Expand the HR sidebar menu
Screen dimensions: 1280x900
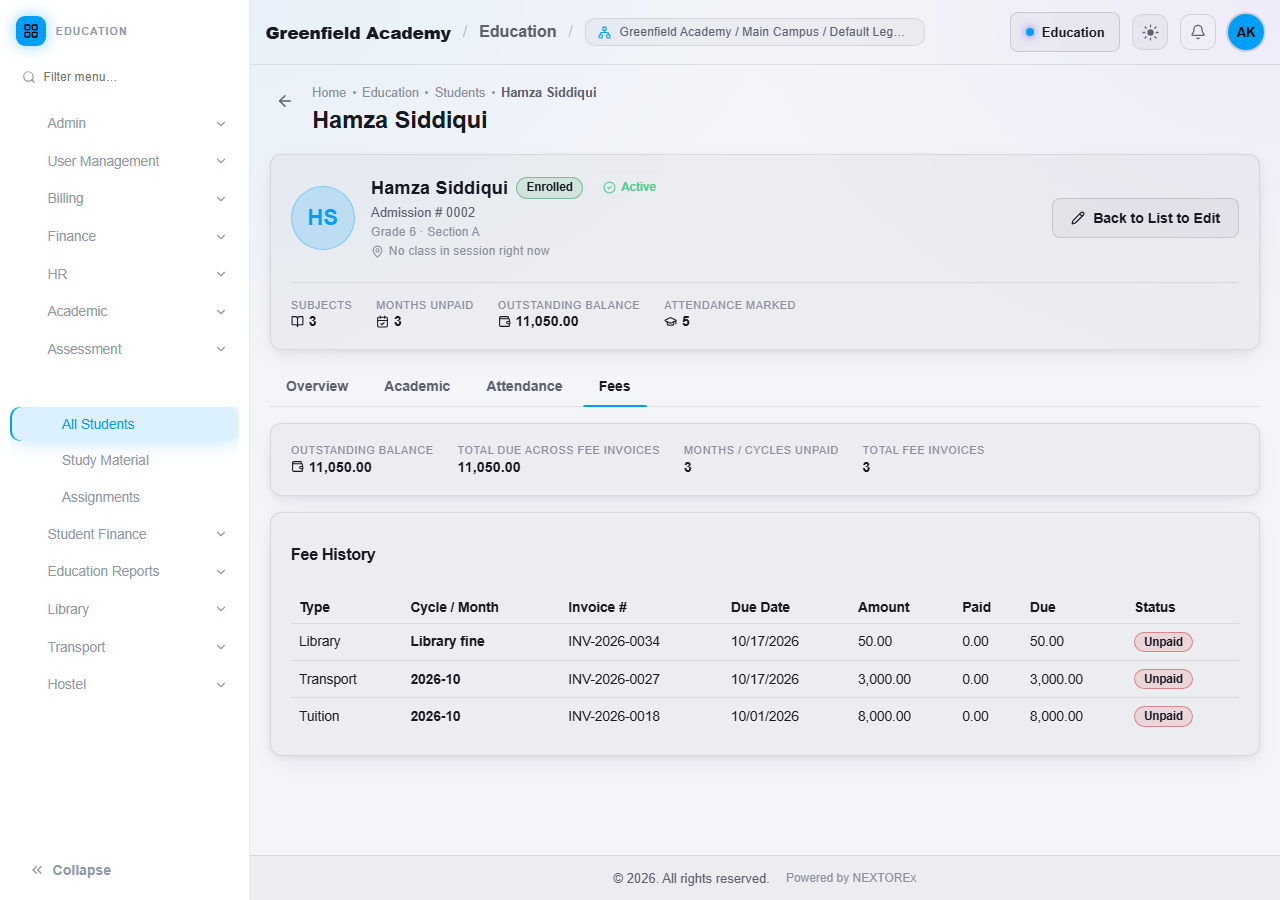[137, 274]
